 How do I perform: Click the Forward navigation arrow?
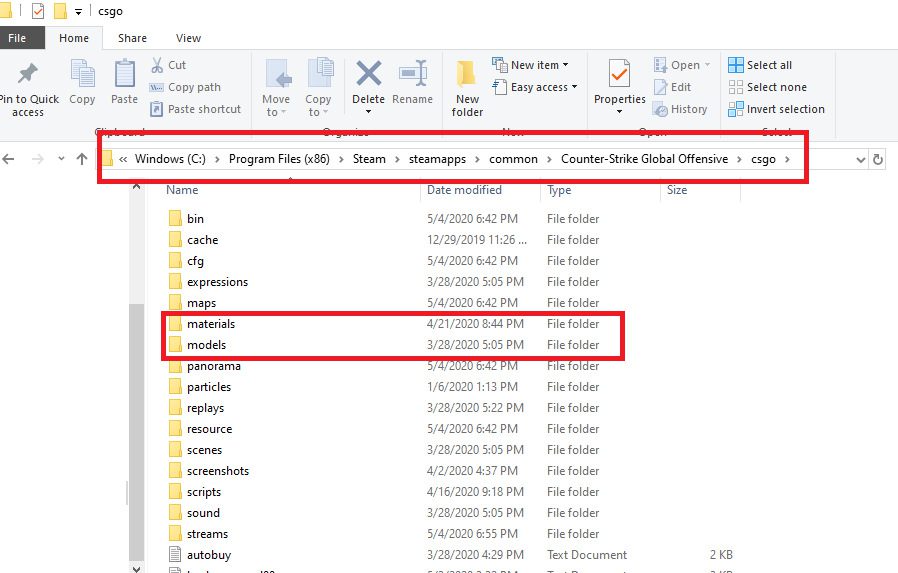point(37,159)
